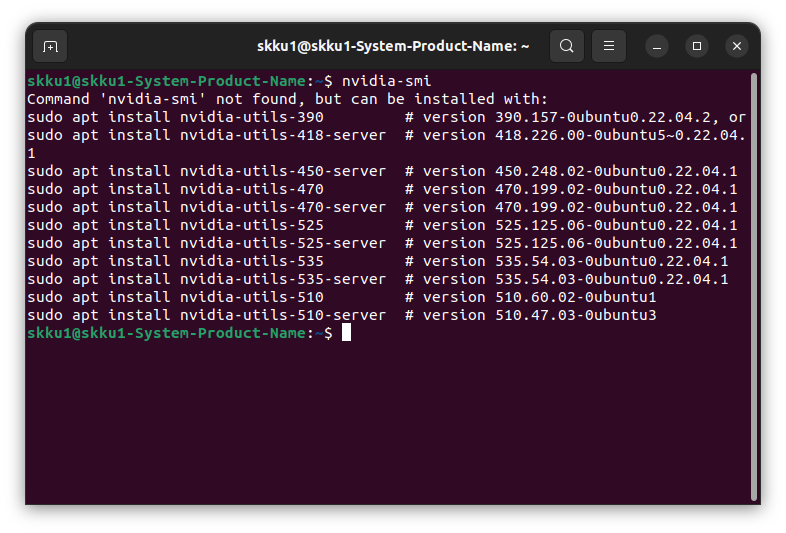The width and height of the screenshot is (786, 533).
Task: Click the bottom prompt with the cursor
Action: tap(189, 333)
